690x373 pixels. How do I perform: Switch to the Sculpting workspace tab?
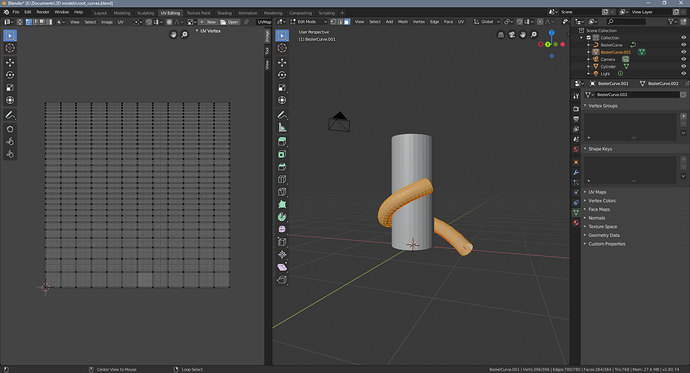coord(145,13)
